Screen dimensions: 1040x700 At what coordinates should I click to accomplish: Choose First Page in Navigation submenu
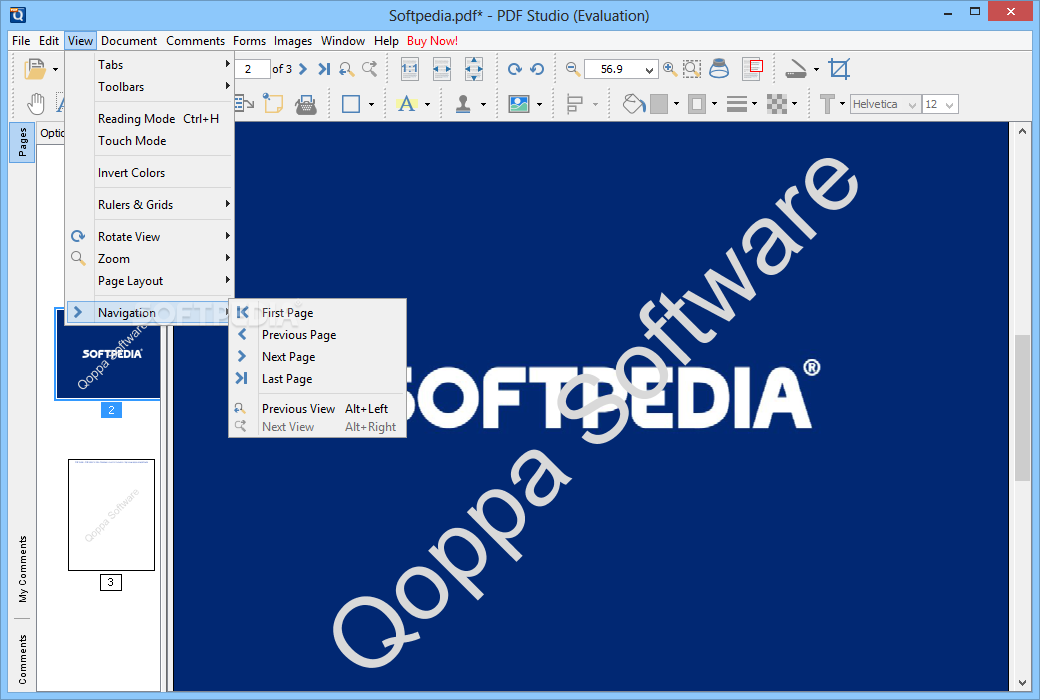[317, 313]
